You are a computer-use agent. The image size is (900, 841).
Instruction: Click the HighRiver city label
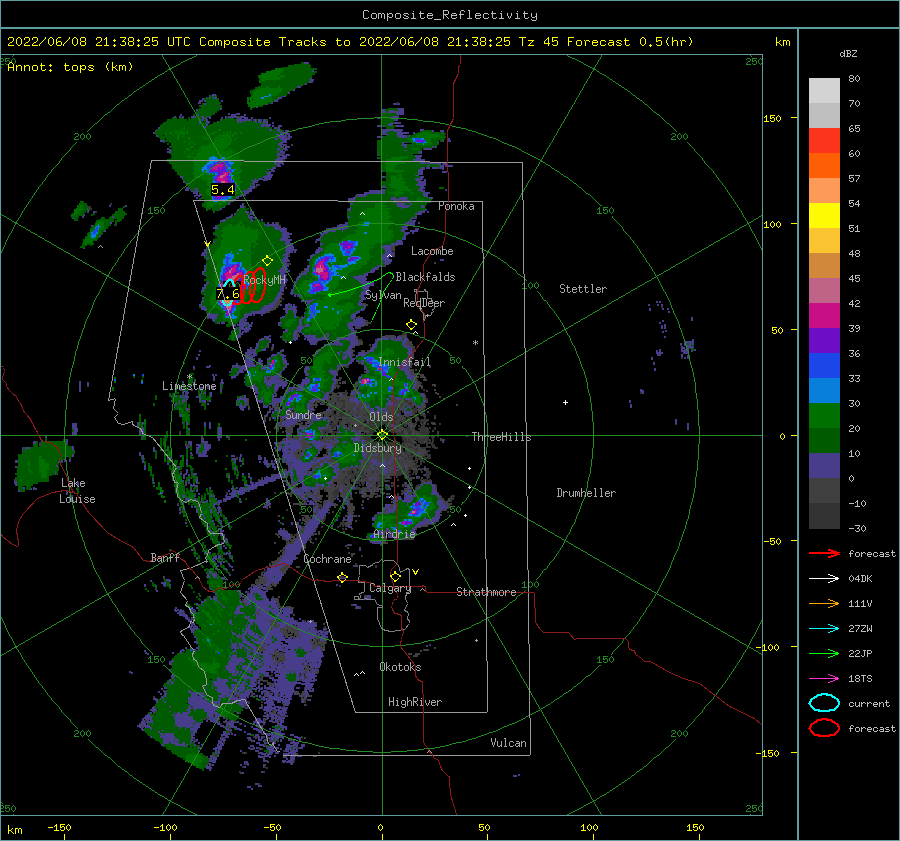tap(415, 702)
